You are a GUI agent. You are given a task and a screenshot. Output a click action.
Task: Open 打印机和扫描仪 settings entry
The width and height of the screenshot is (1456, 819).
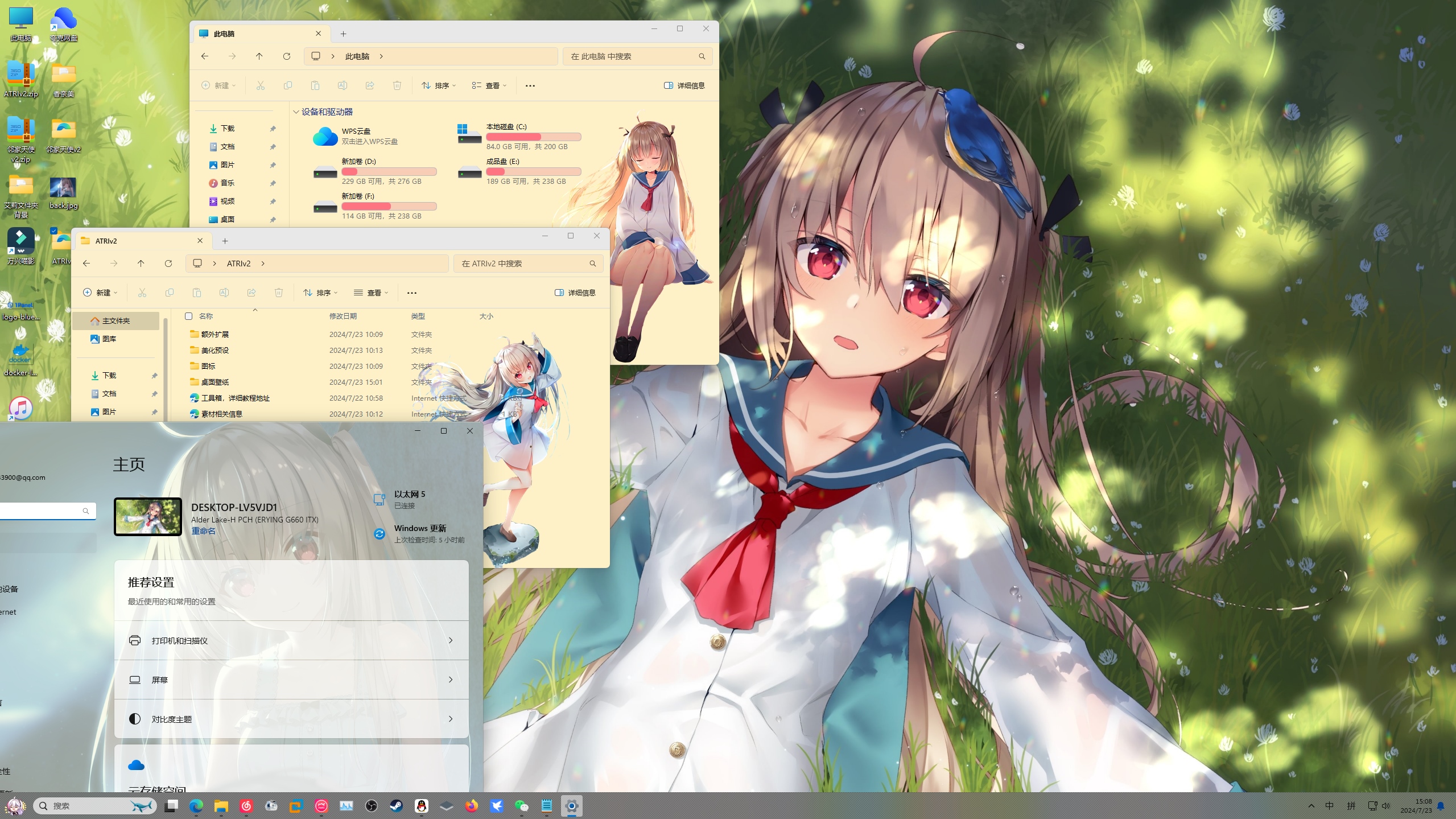point(291,641)
